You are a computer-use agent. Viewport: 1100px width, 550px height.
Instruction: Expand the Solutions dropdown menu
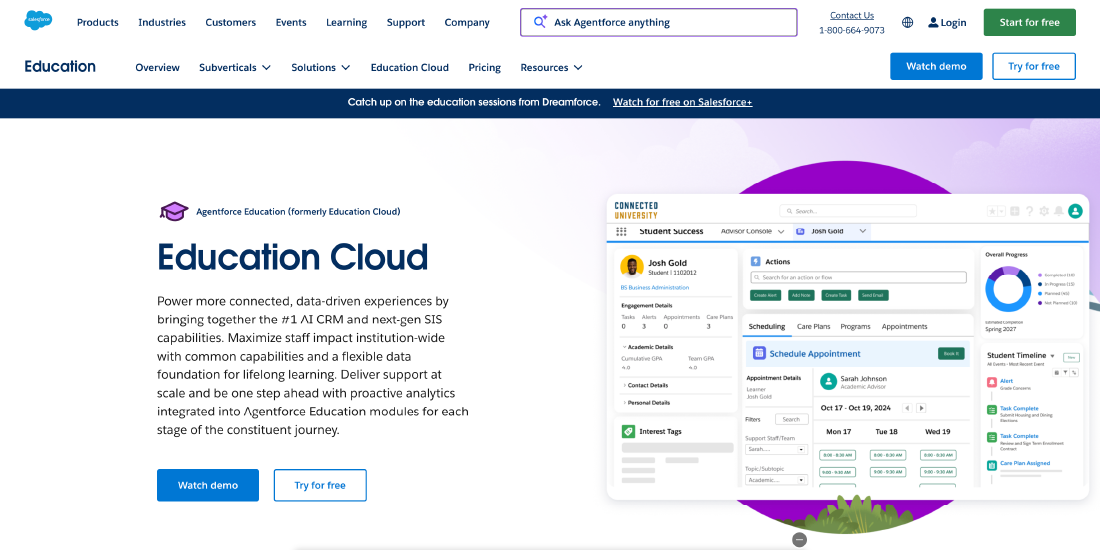point(320,67)
